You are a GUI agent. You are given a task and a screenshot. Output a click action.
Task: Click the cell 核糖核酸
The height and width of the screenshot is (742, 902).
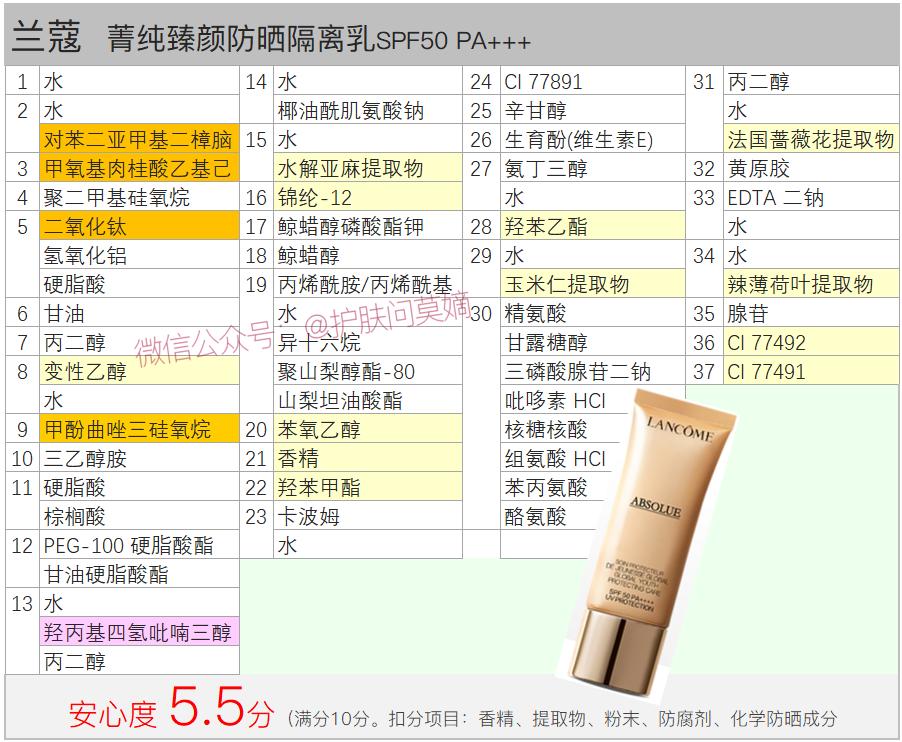pos(561,429)
